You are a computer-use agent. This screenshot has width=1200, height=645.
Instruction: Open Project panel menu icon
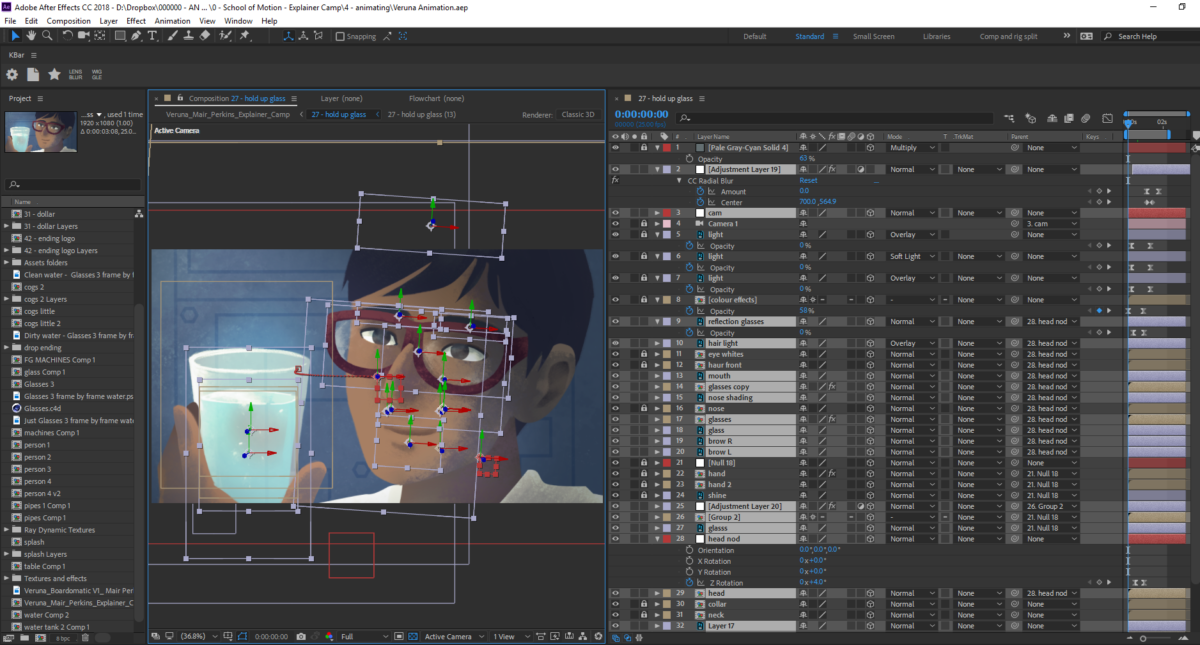[42, 99]
